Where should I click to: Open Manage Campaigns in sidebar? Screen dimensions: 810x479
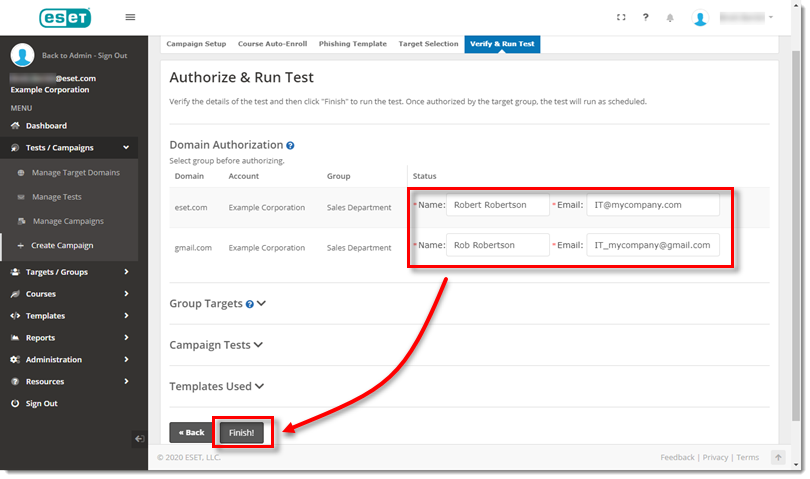[67, 221]
